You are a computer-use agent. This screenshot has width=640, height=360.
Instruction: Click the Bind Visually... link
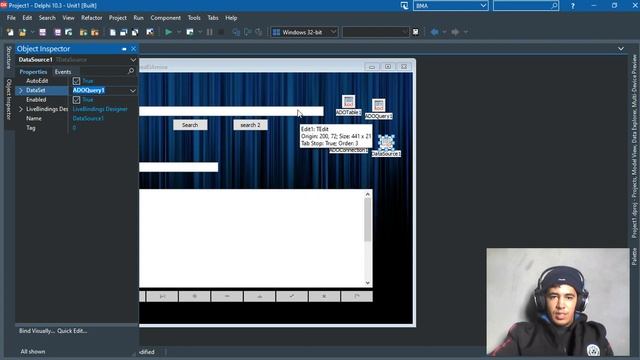[x=36, y=331]
